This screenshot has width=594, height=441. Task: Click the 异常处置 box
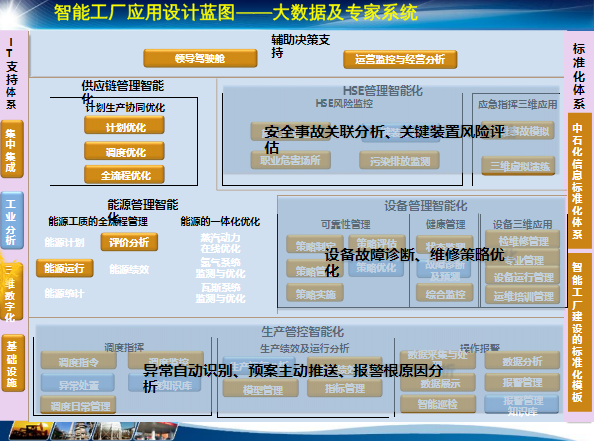click(x=78, y=383)
